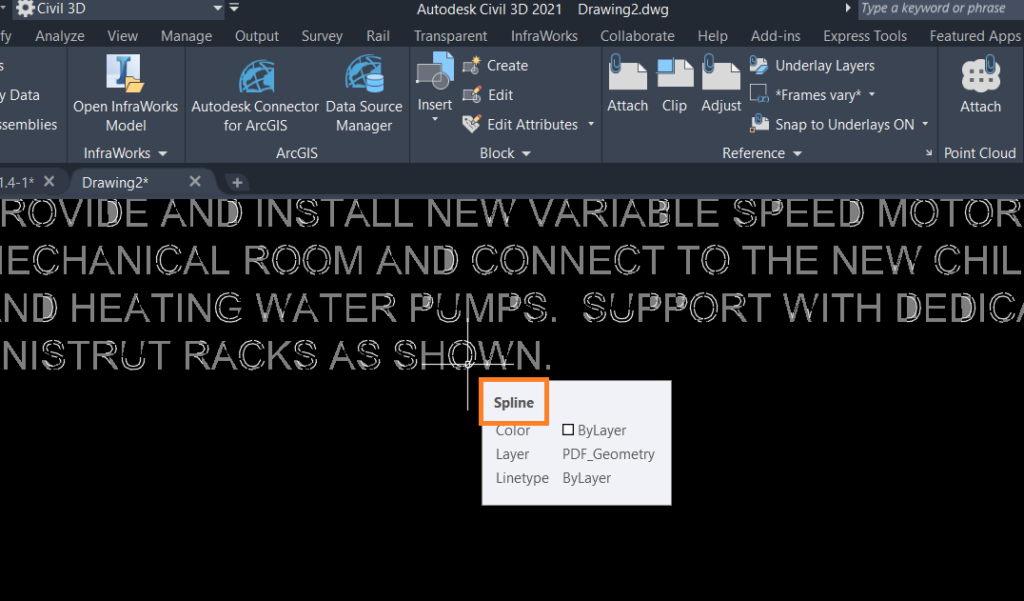Screen dimensions: 1024x601
Task: Expand the Insert dropdown arrow
Action: coord(434,120)
